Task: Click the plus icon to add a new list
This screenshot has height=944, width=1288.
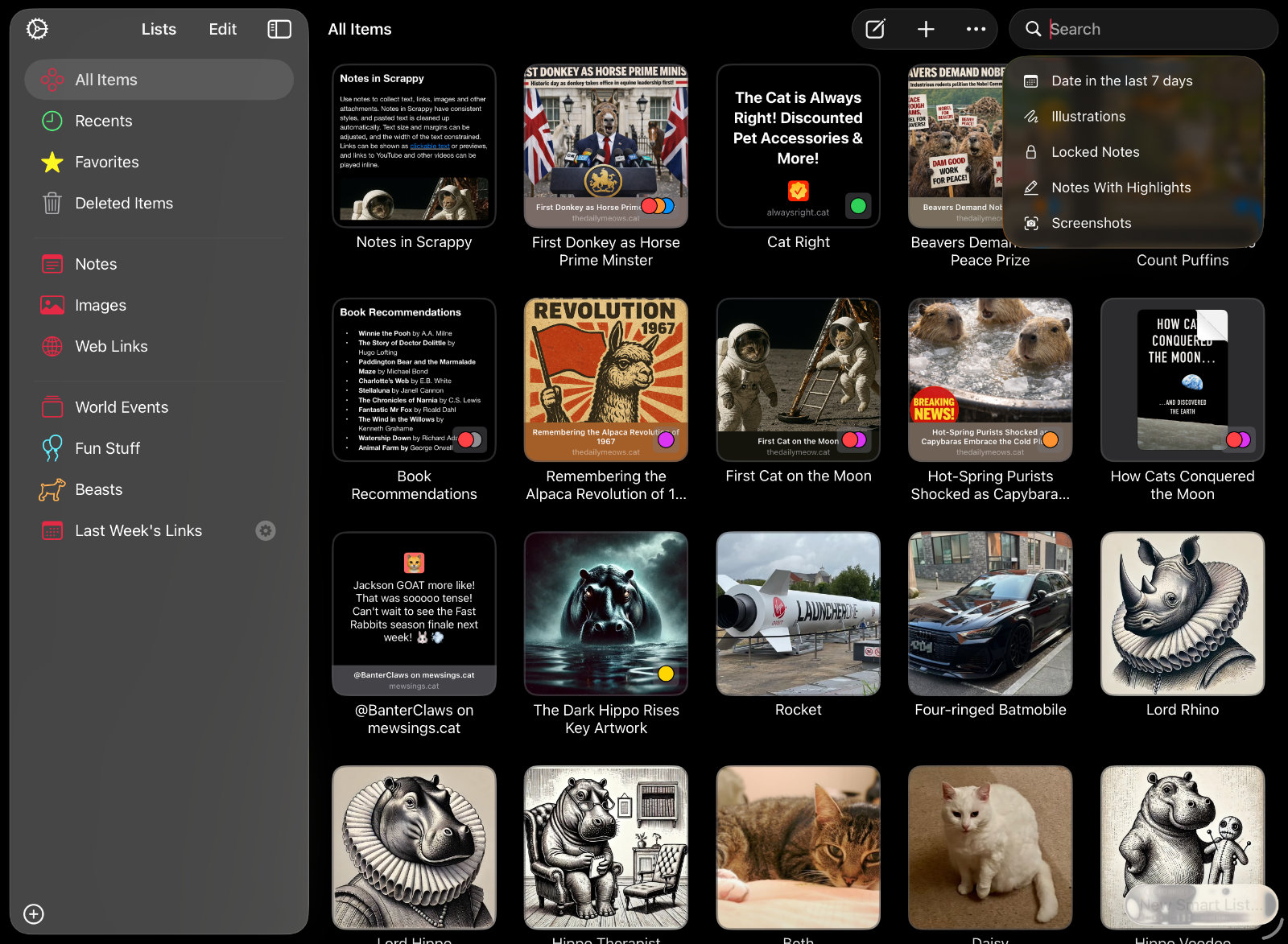Action: 33,913
